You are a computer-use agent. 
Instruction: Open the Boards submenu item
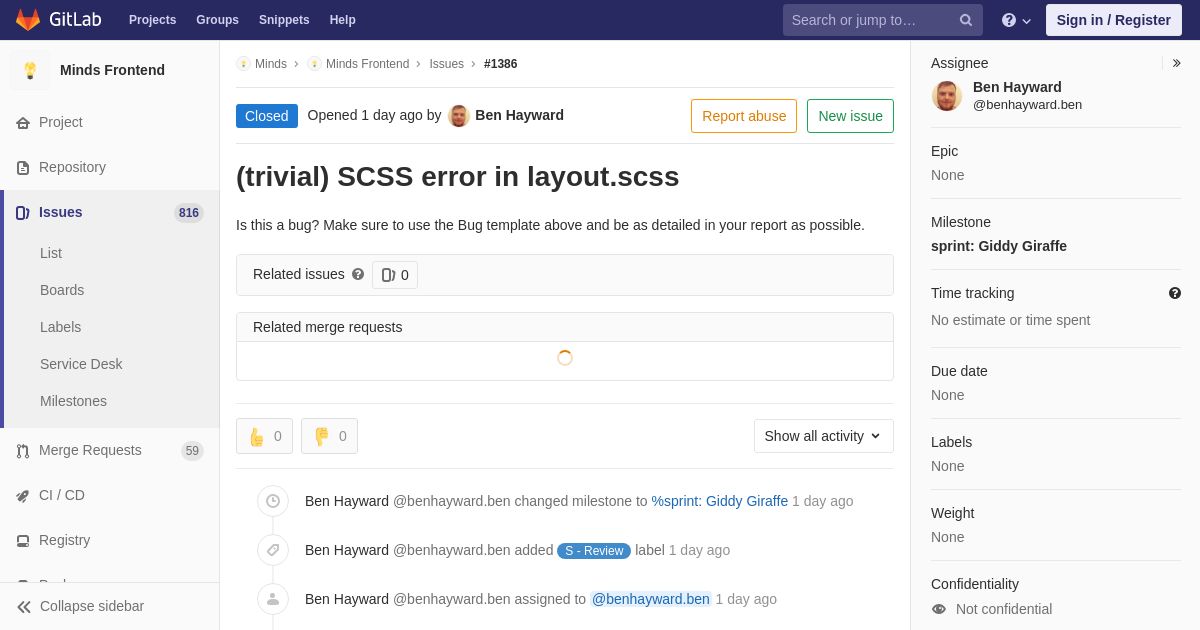point(62,290)
